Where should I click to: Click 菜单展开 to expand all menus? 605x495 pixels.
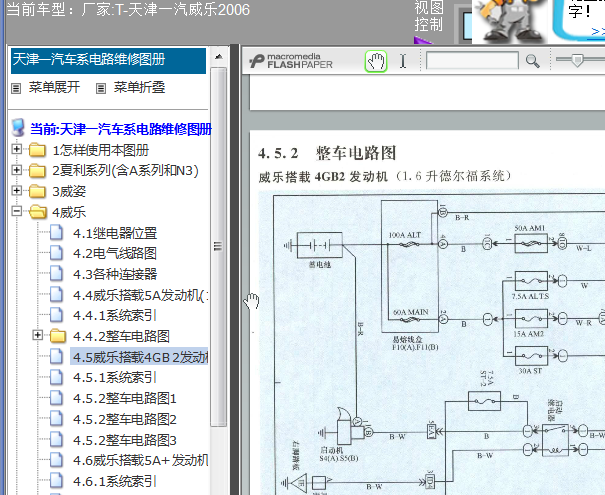(54, 87)
